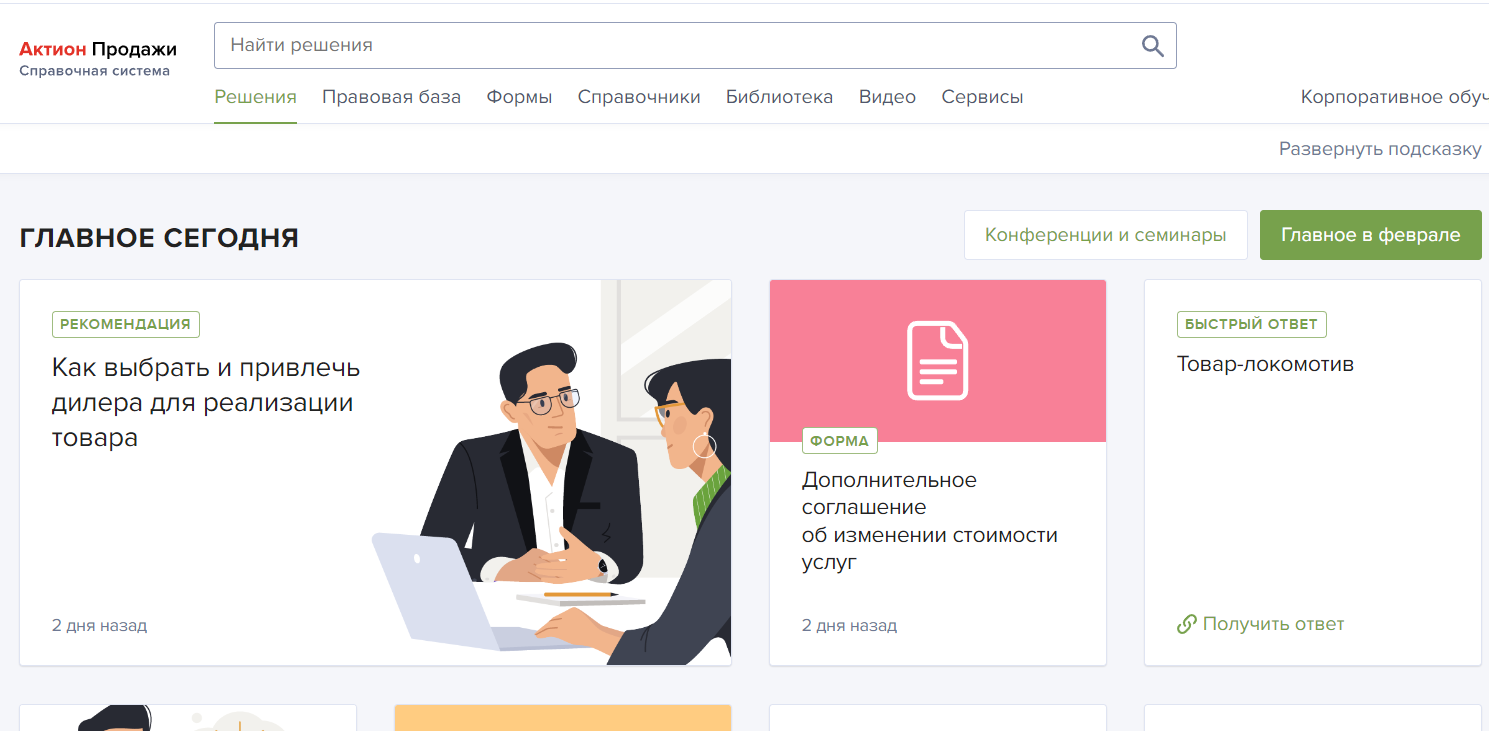Screen dimensions: 1489x731
Task: Open Корпоративное обучение link
Action: coord(1393,98)
